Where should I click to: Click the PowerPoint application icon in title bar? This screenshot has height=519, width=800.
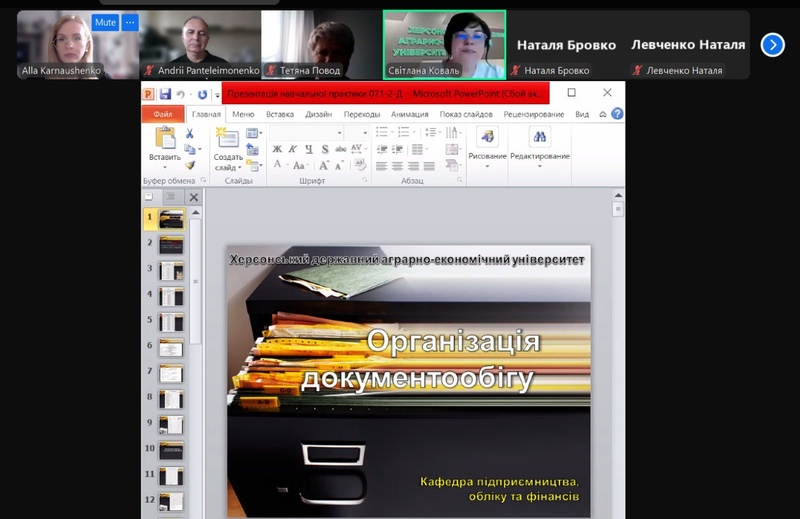coord(148,94)
